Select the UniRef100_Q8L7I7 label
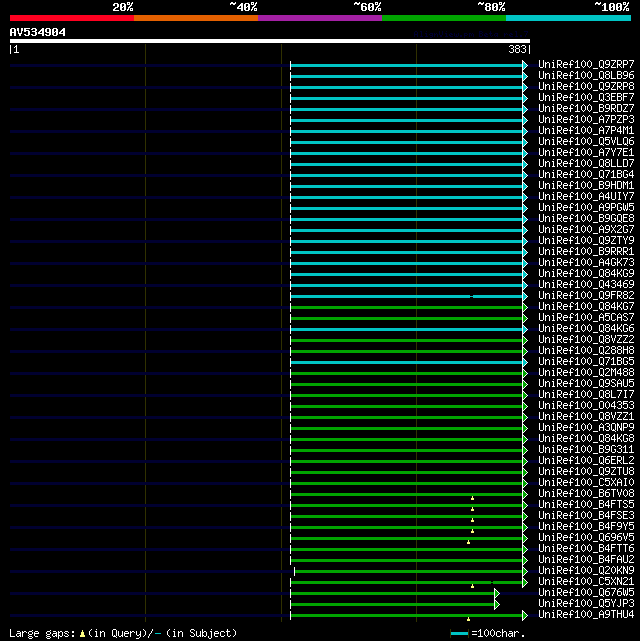 click(586, 394)
